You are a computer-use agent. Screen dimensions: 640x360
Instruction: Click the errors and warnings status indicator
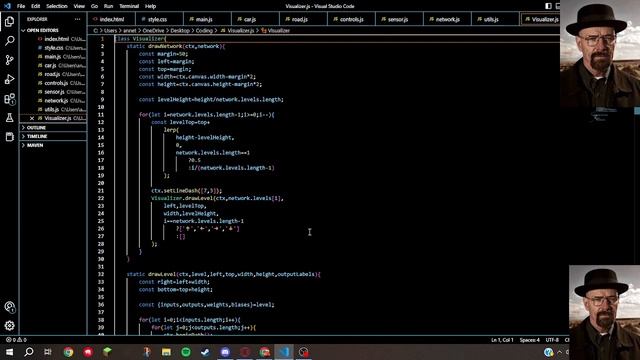click(x=16, y=340)
